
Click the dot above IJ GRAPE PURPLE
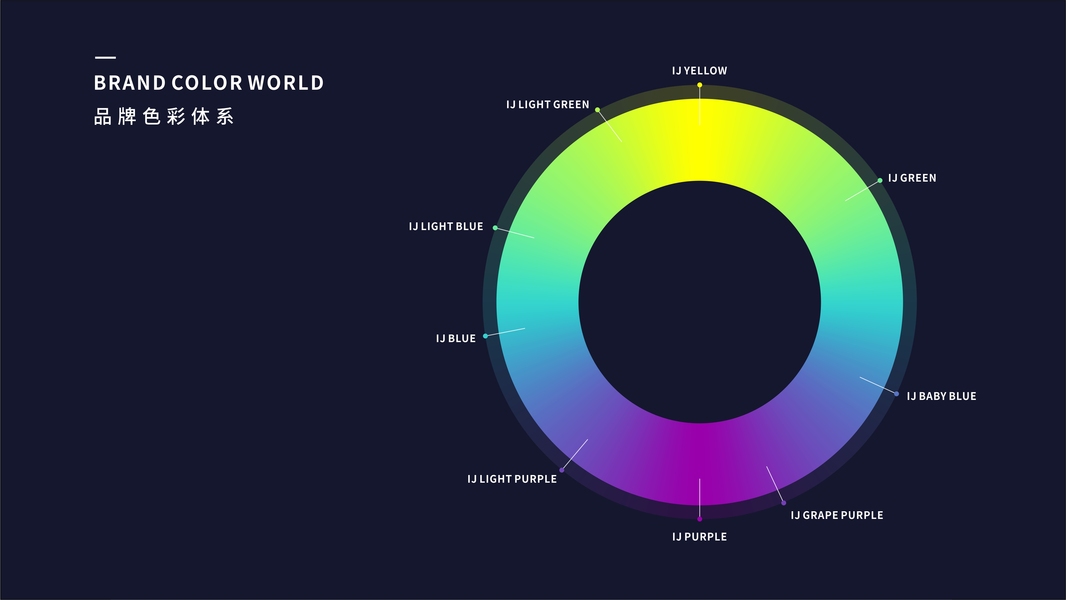pyautogui.click(x=784, y=503)
